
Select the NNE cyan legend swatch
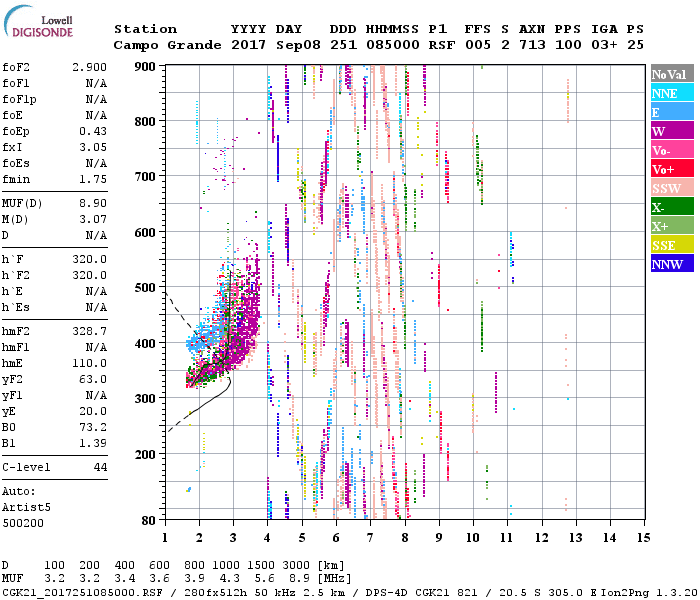(x=672, y=93)
